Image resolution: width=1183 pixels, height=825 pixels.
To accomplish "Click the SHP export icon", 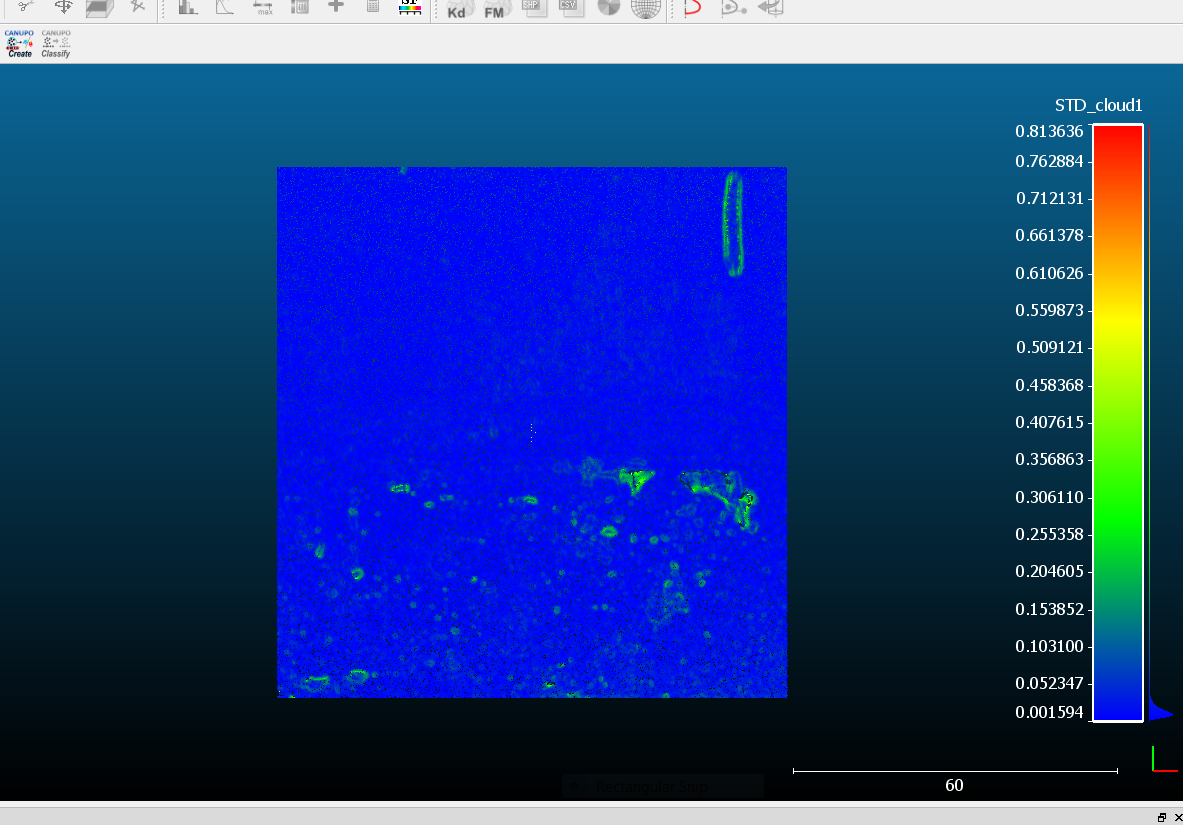I will (x=531, y=8).
